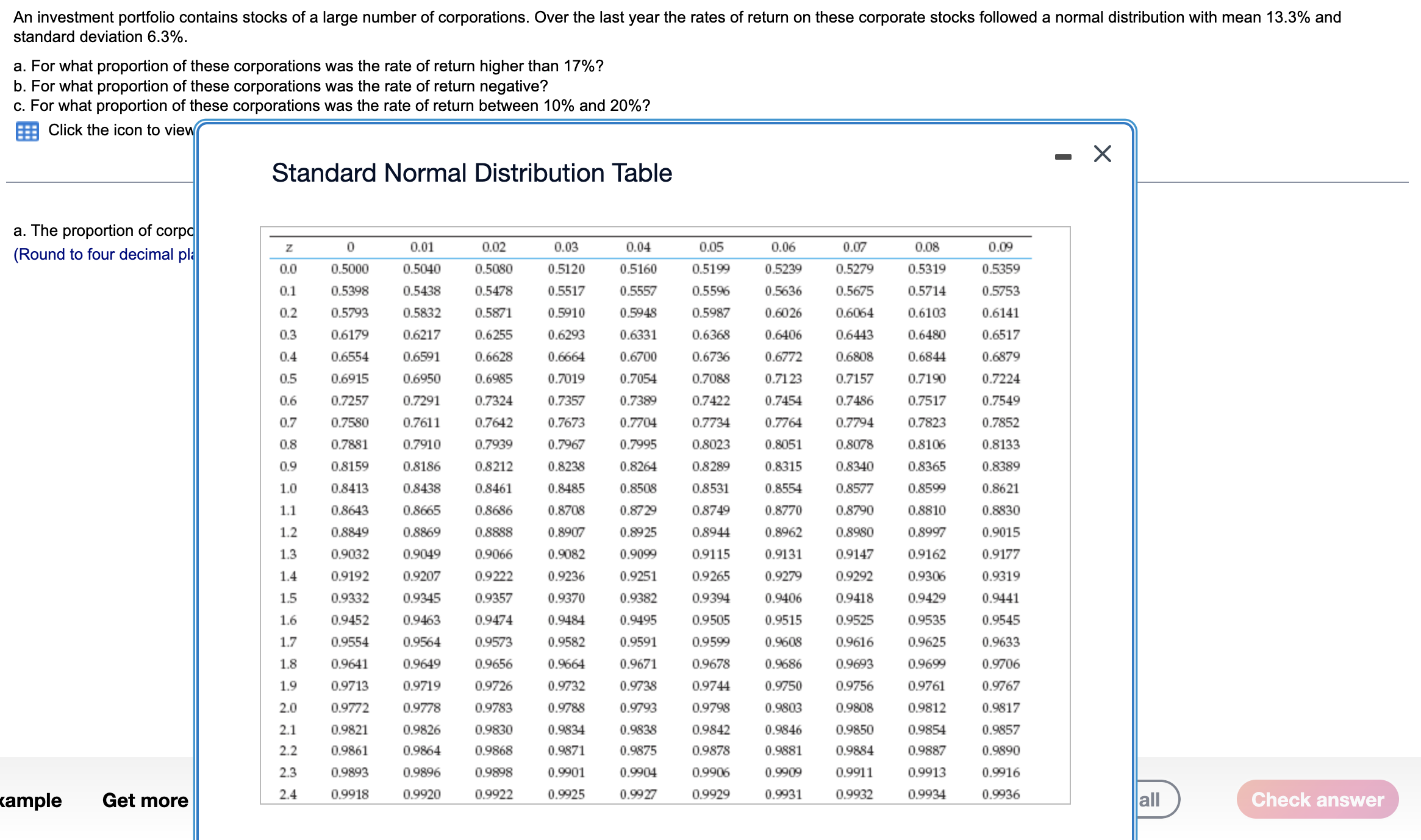
Task: Click the 'xample' label at bottom left
Action: coord(30,800)
